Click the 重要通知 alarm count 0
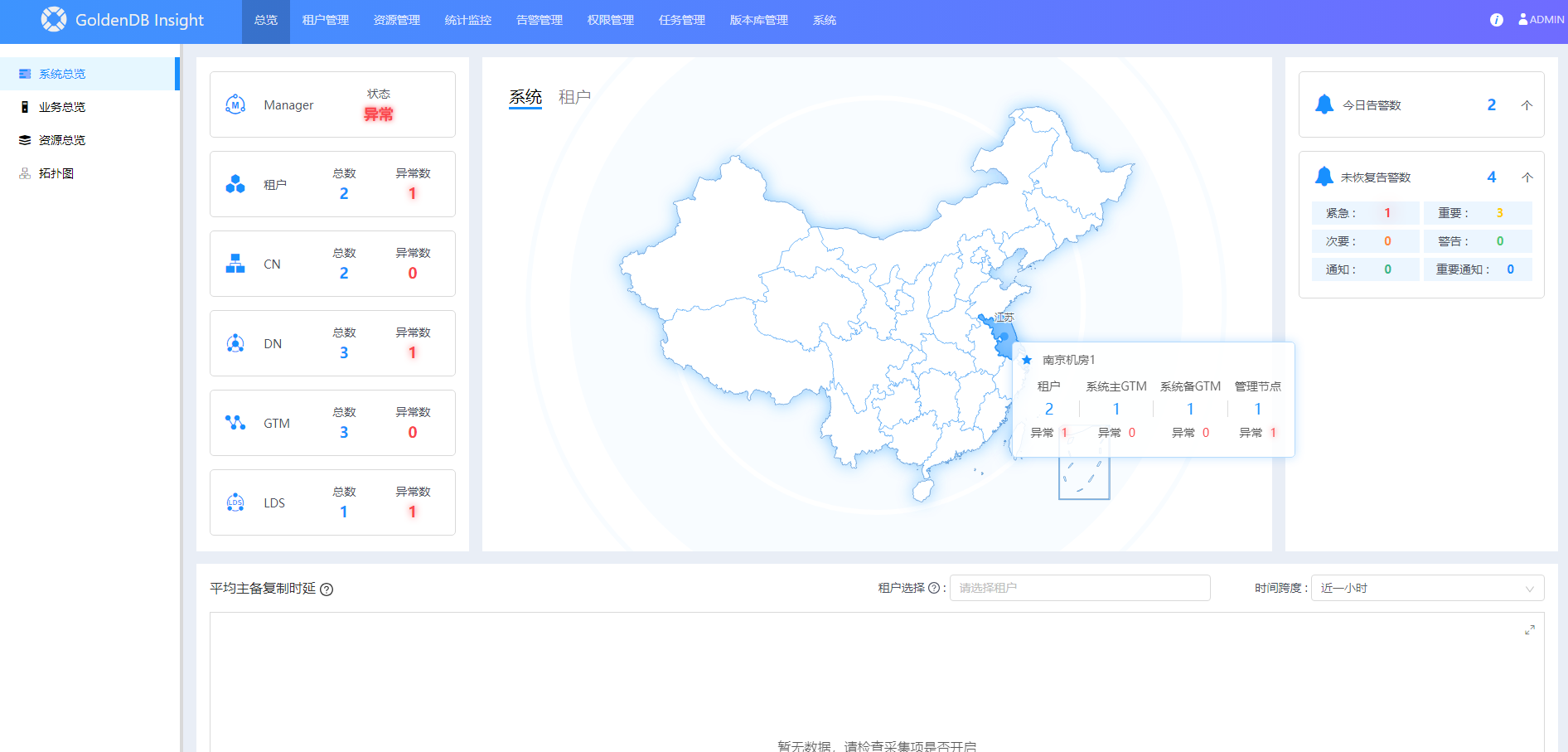Viewport: 1568px width, 752px height. [1510, 269]
